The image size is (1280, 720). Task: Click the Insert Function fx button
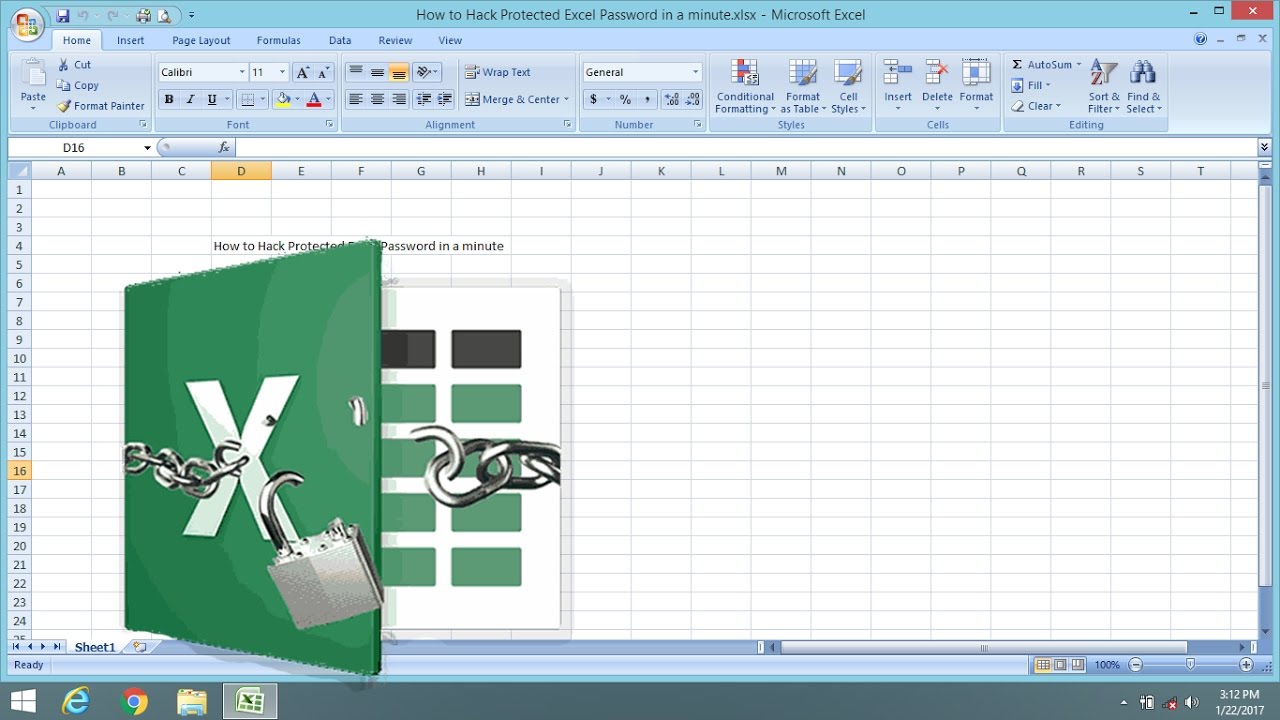click(x=224, y=147)
